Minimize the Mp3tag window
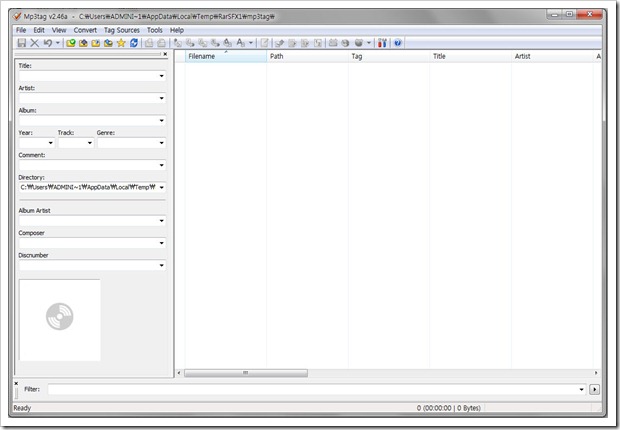This screenshot has height=430, width=620. pyautogui.click(x=555, y=15)
